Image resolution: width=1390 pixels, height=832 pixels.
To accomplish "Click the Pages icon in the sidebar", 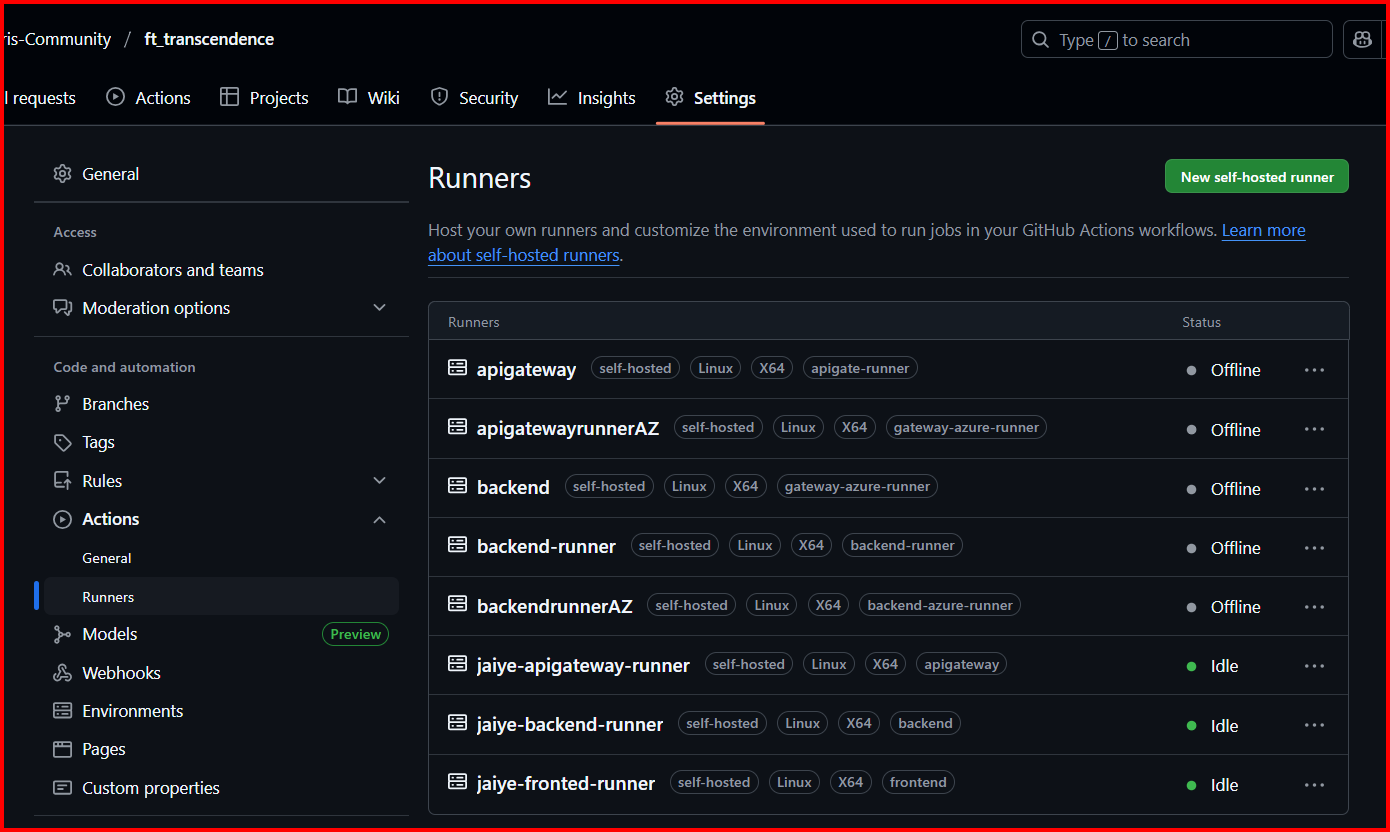I will click(x=63, y=749).
